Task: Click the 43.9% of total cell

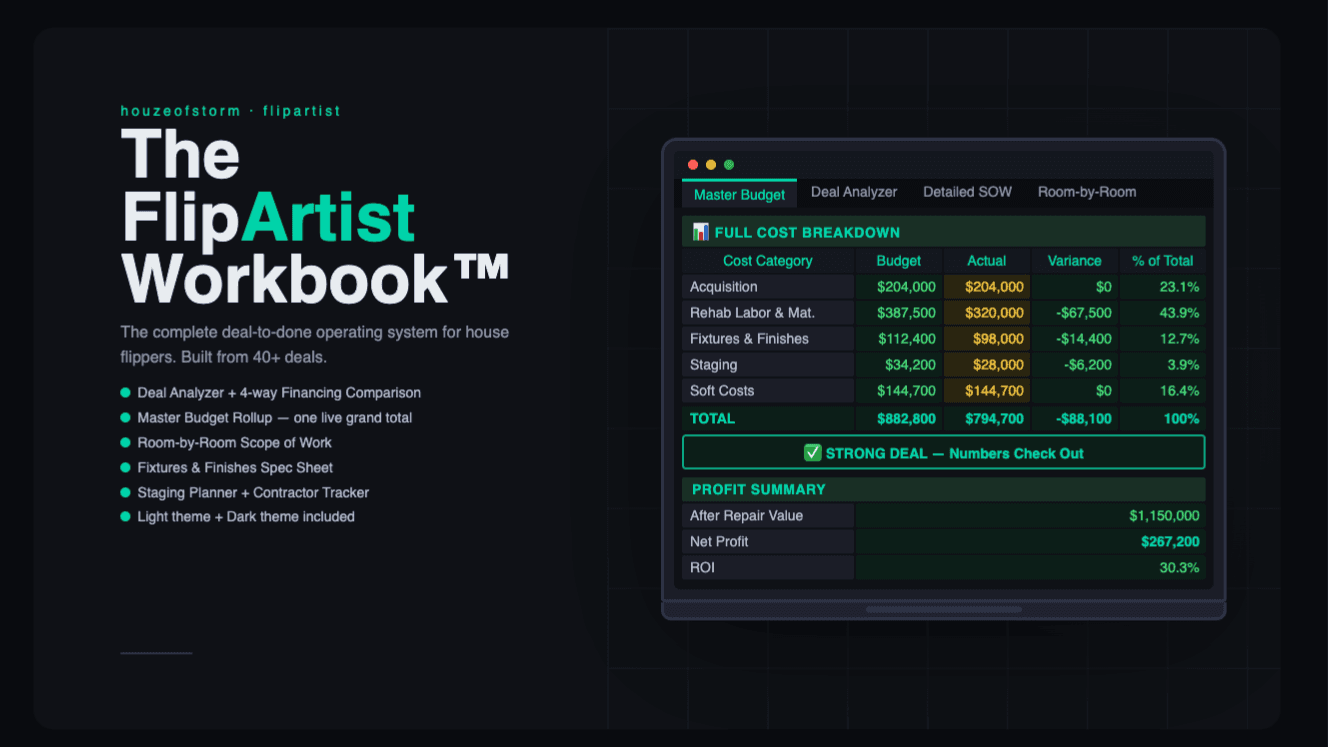Action: click(x=1163, y=313)
